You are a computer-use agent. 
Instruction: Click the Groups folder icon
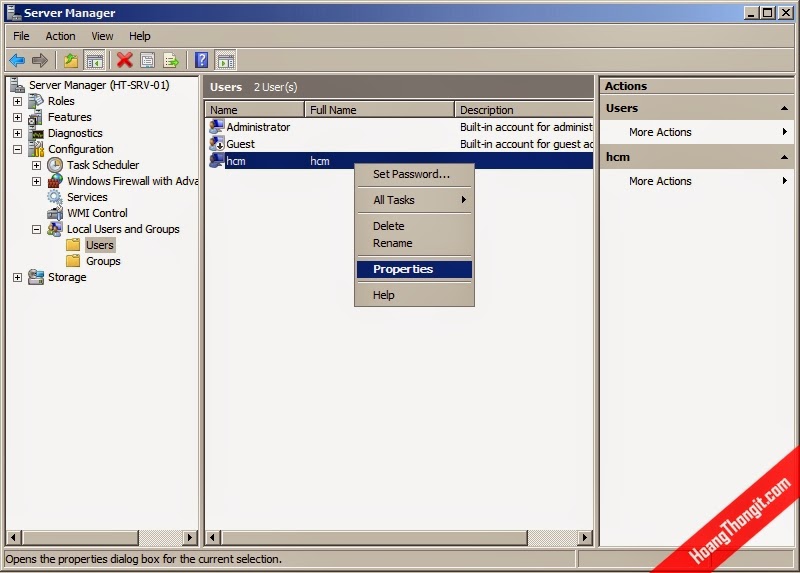pyautogui.click(x=73, y=261)
